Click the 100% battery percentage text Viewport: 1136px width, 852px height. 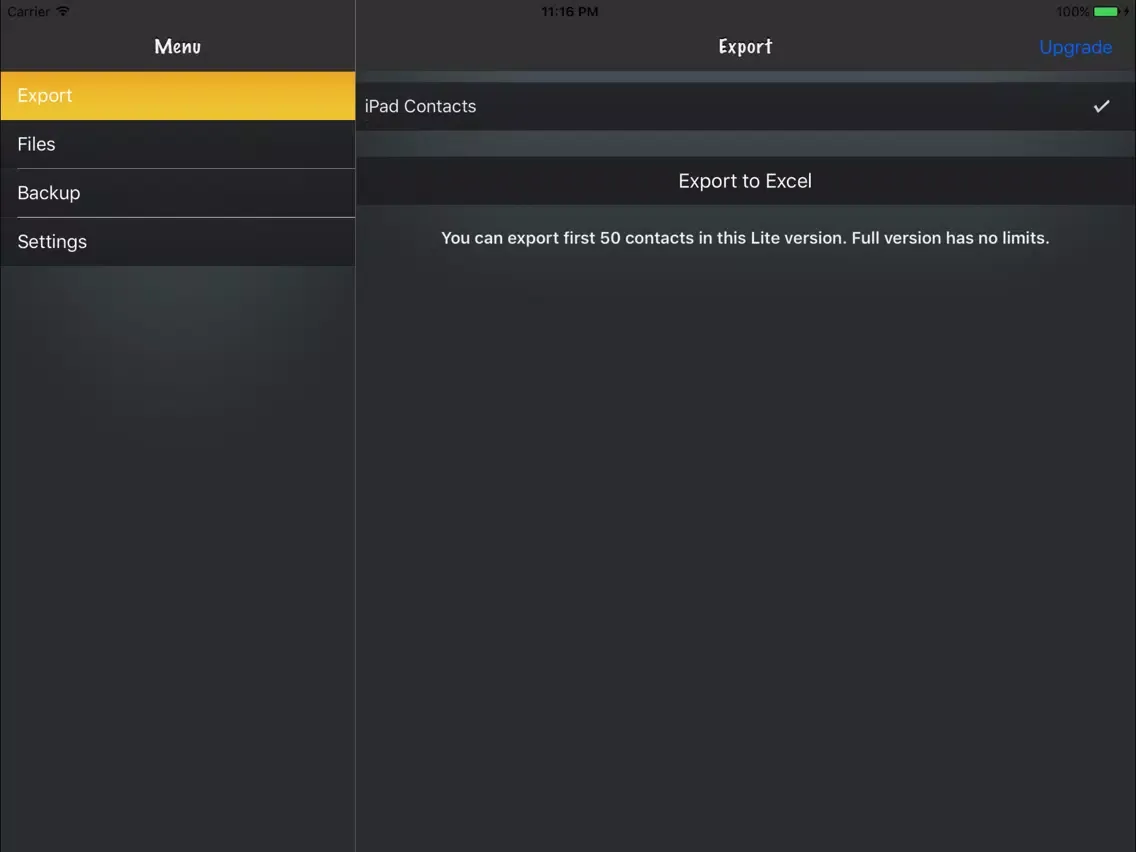1072,12
